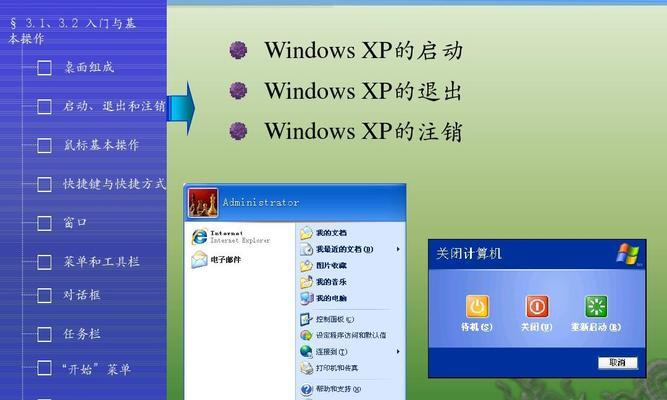Check the "开始" 菜单 checkbox
The width and height of the screenshot is (667, 400).
(44, 368)
